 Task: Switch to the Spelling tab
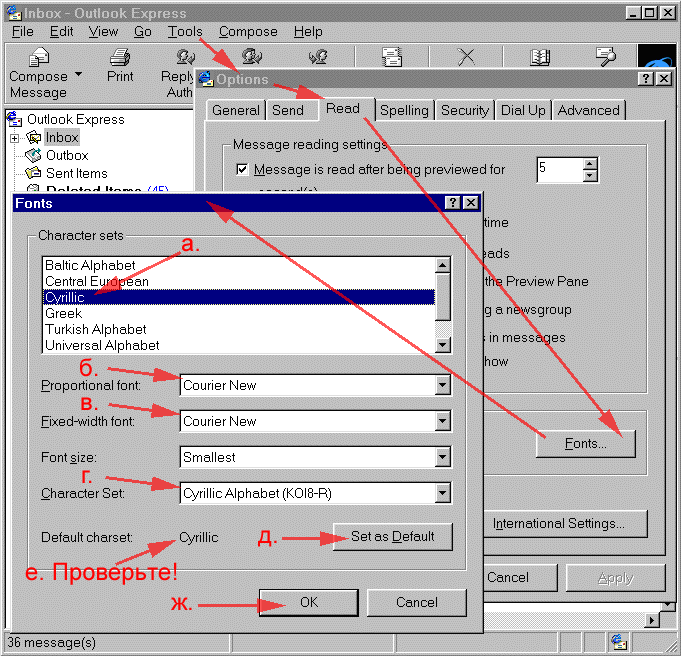pos(404,110)
